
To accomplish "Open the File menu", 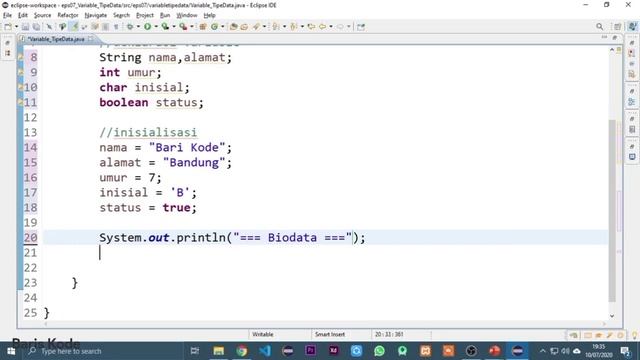I will (7, 16).
